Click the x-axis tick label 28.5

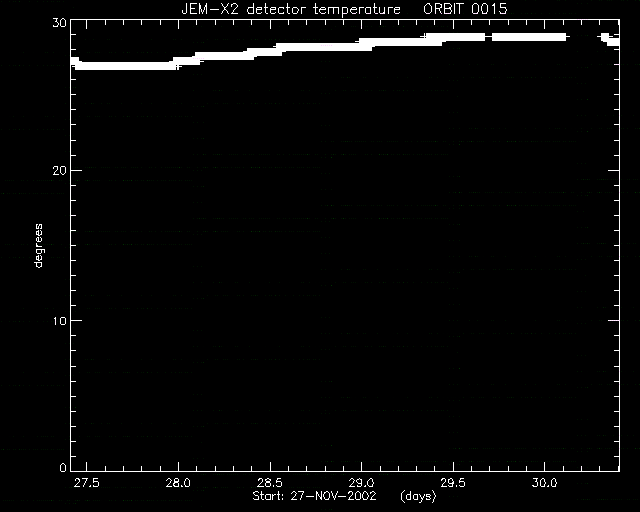click(x=269, y=483)
